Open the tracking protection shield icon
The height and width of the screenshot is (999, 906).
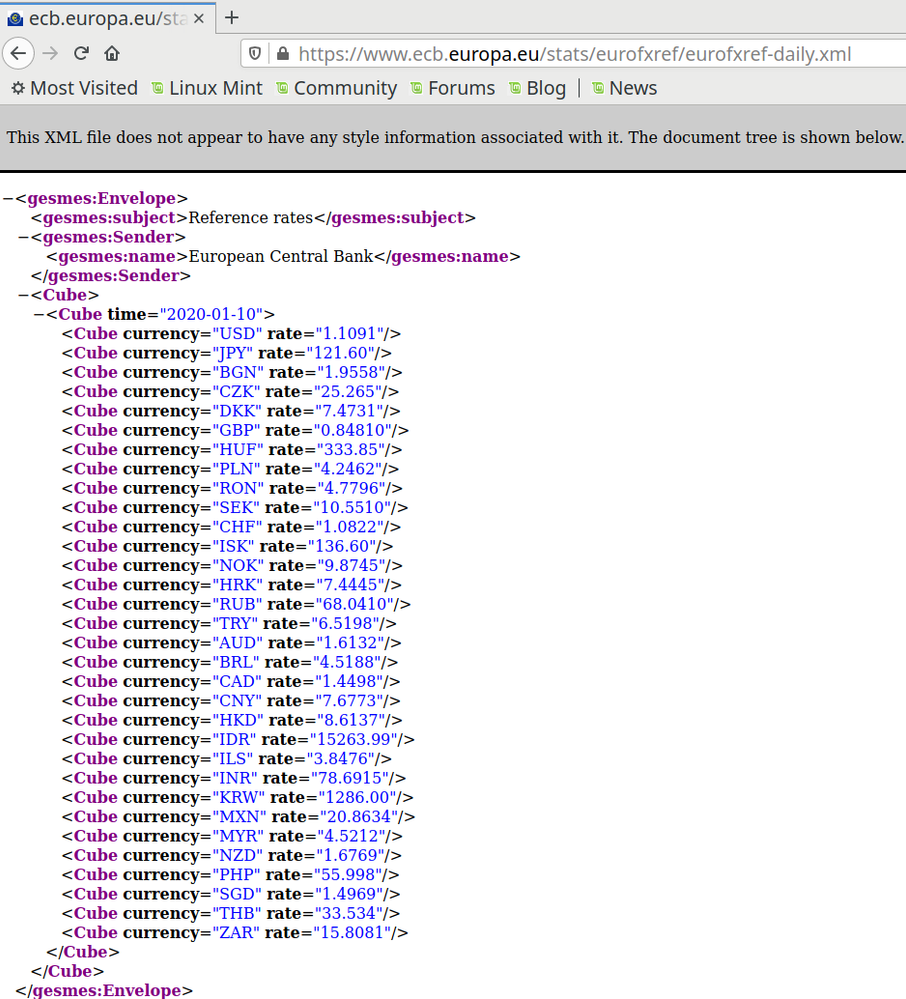point(255,54)
